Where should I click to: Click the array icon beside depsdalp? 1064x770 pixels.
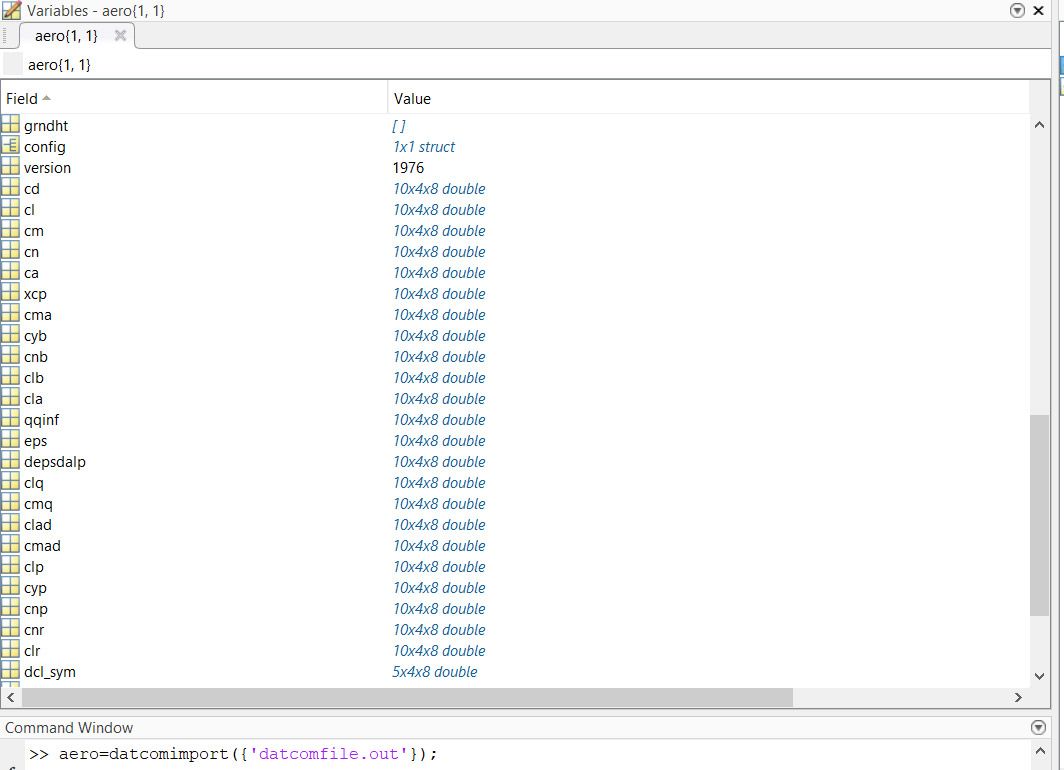[x=11, y=461]
